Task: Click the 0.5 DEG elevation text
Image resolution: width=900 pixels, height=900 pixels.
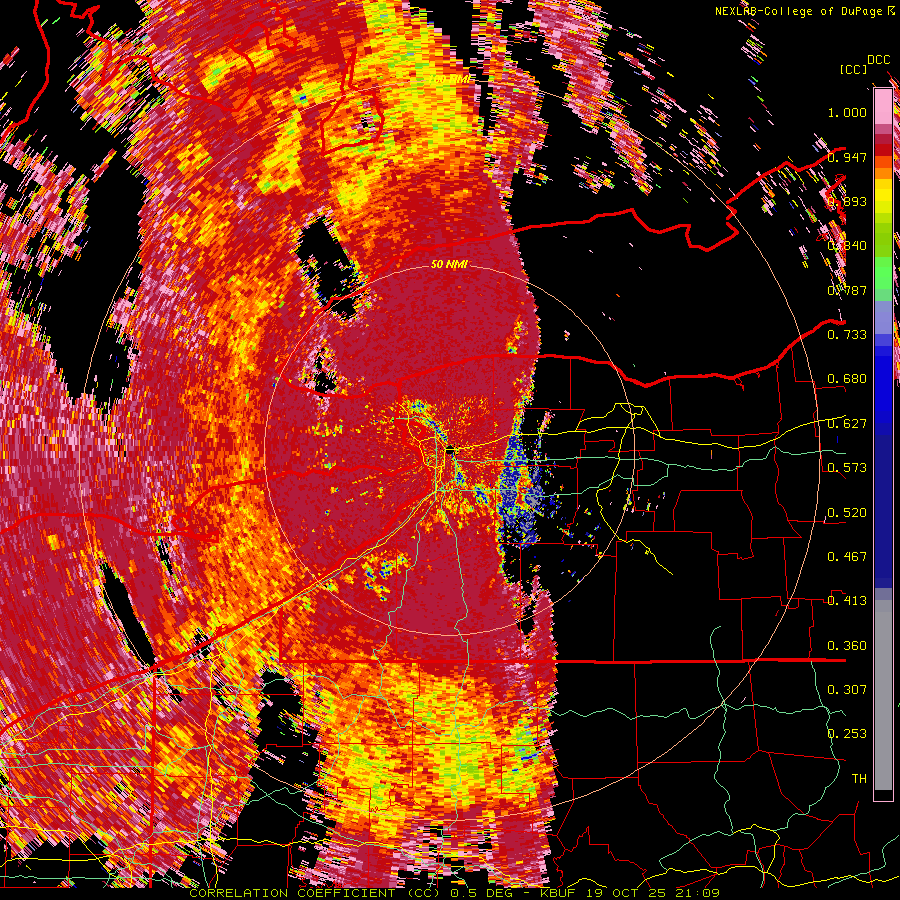Action: 482,893
